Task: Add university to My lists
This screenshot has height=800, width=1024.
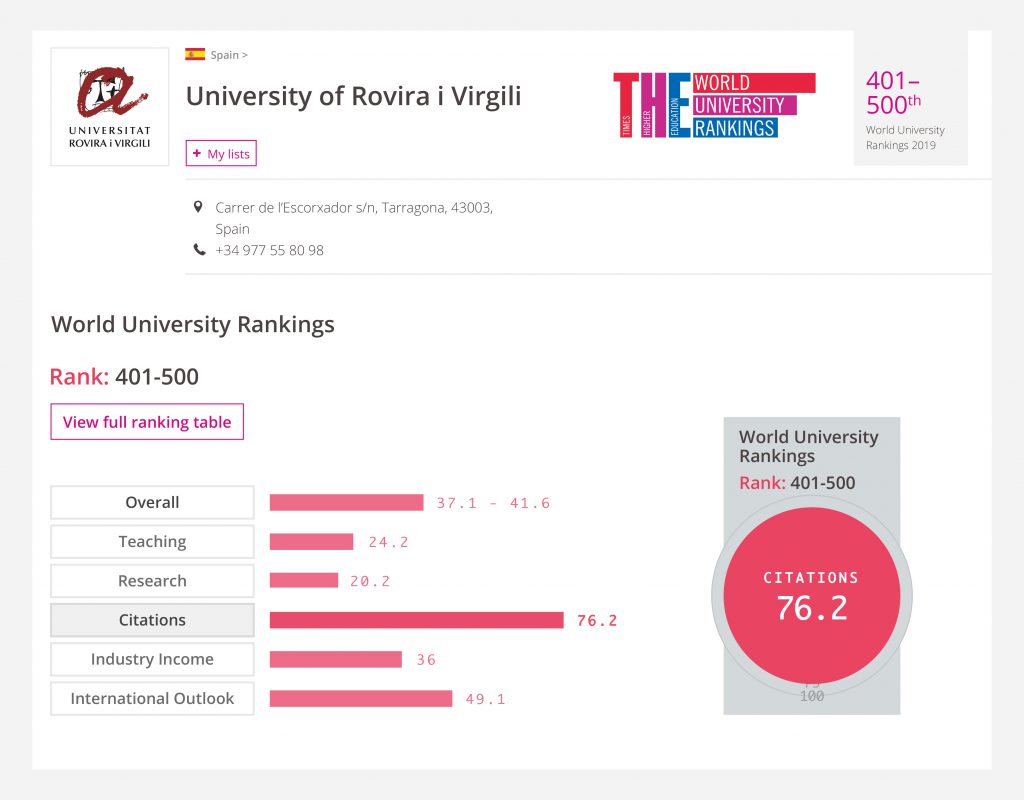Action: [221, 154]
